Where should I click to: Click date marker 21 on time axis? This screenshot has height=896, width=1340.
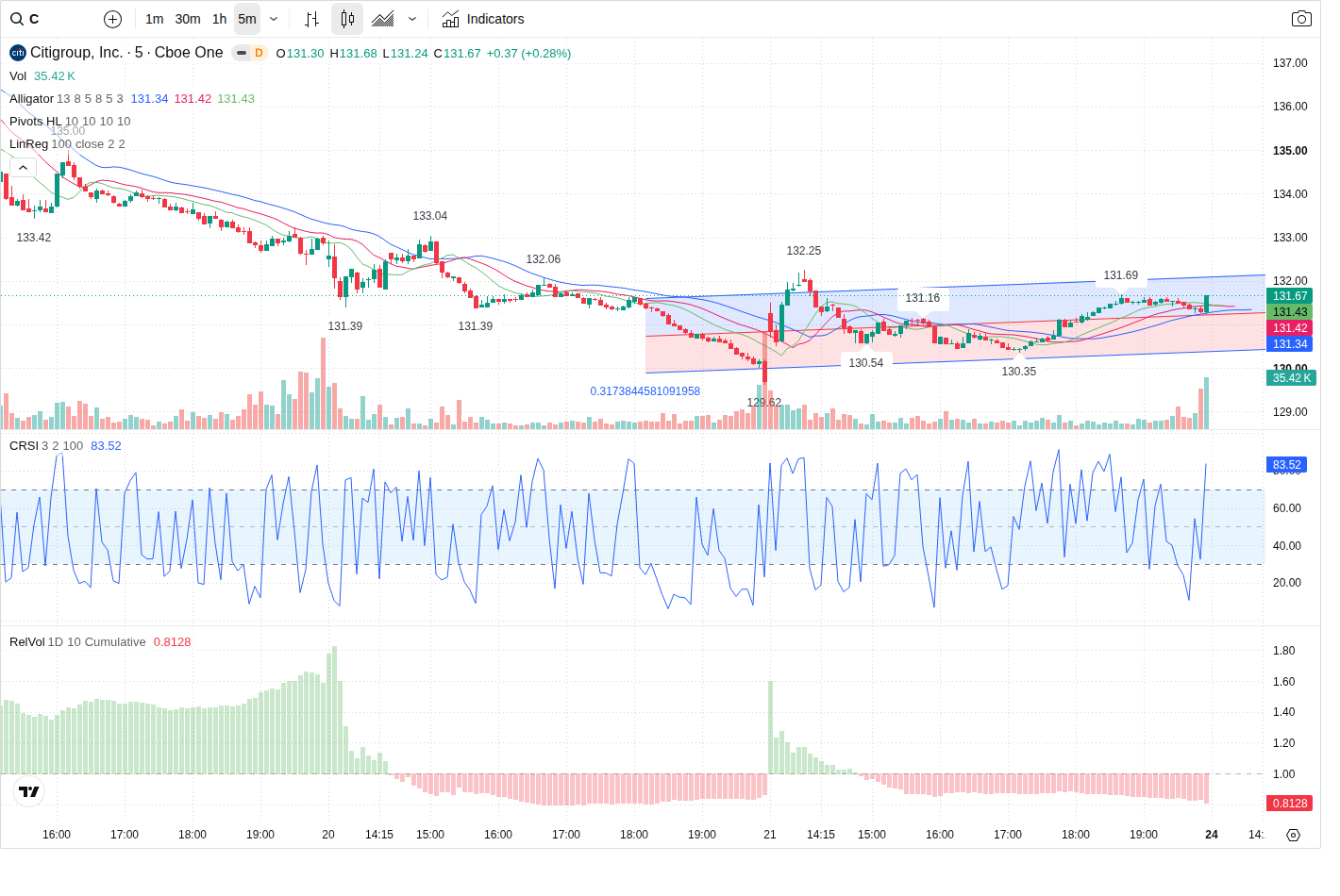[x=770, y=835]
